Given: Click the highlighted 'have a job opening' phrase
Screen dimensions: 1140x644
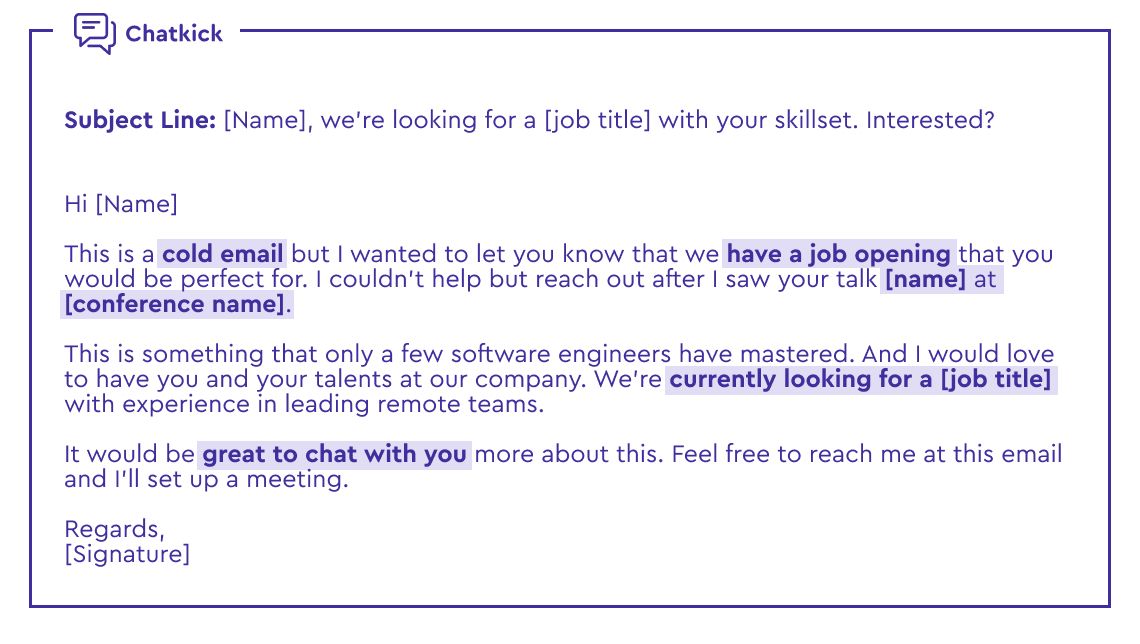Looking at the screenshot, I should tap(839, 254).
